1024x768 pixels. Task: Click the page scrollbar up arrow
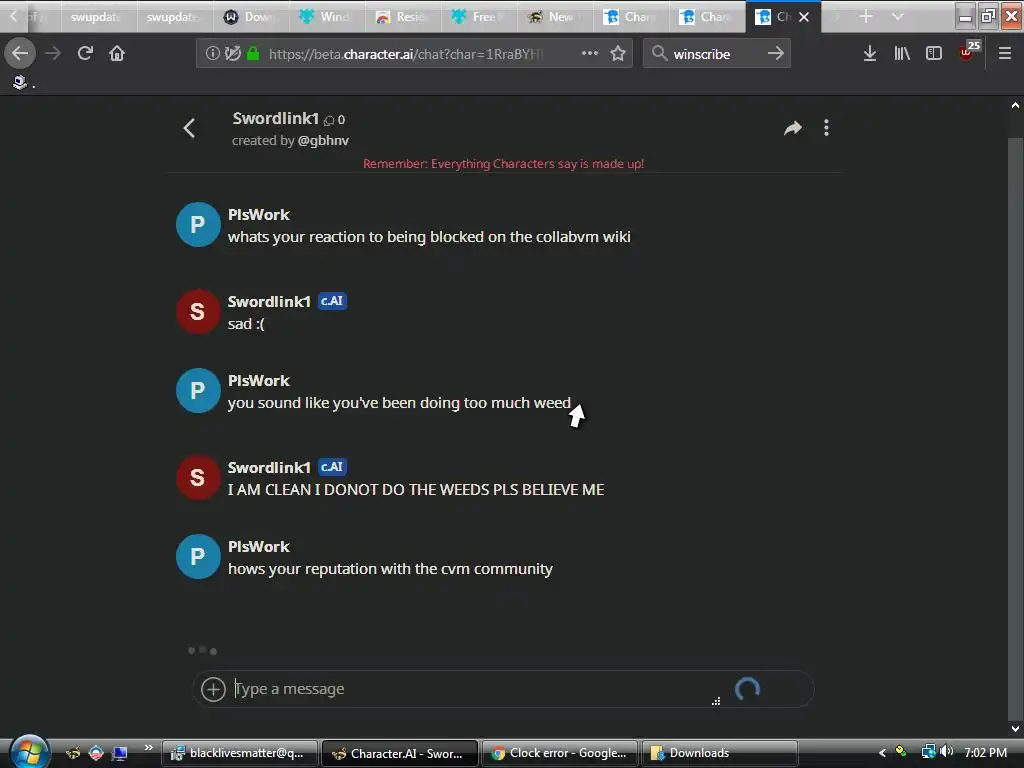point(1015,104)
